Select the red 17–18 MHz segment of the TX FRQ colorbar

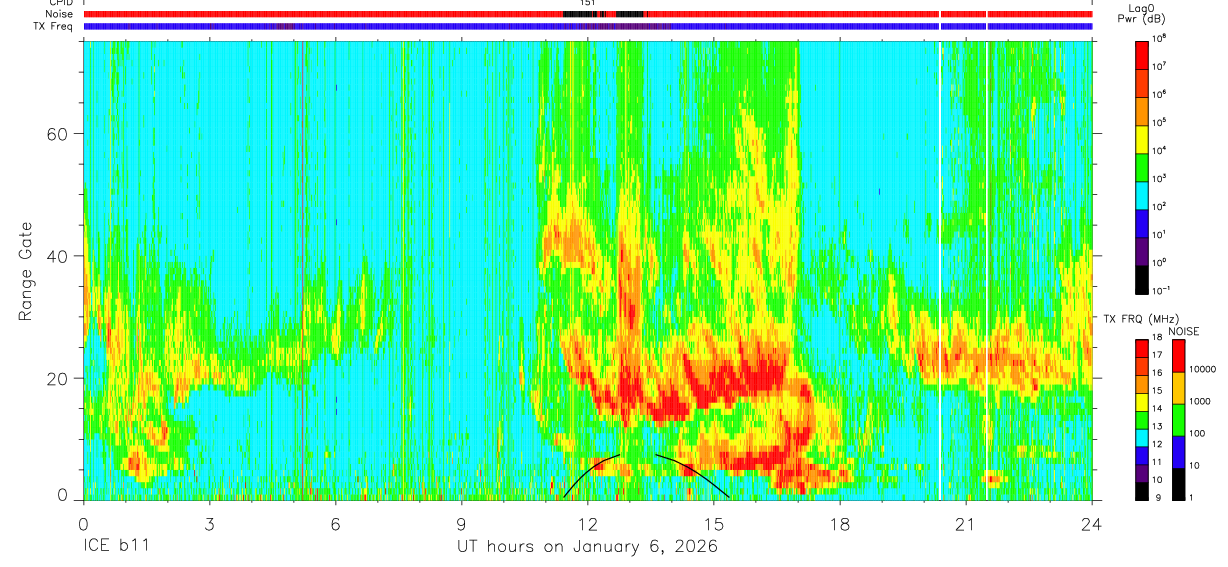(x=1143, y=349)
